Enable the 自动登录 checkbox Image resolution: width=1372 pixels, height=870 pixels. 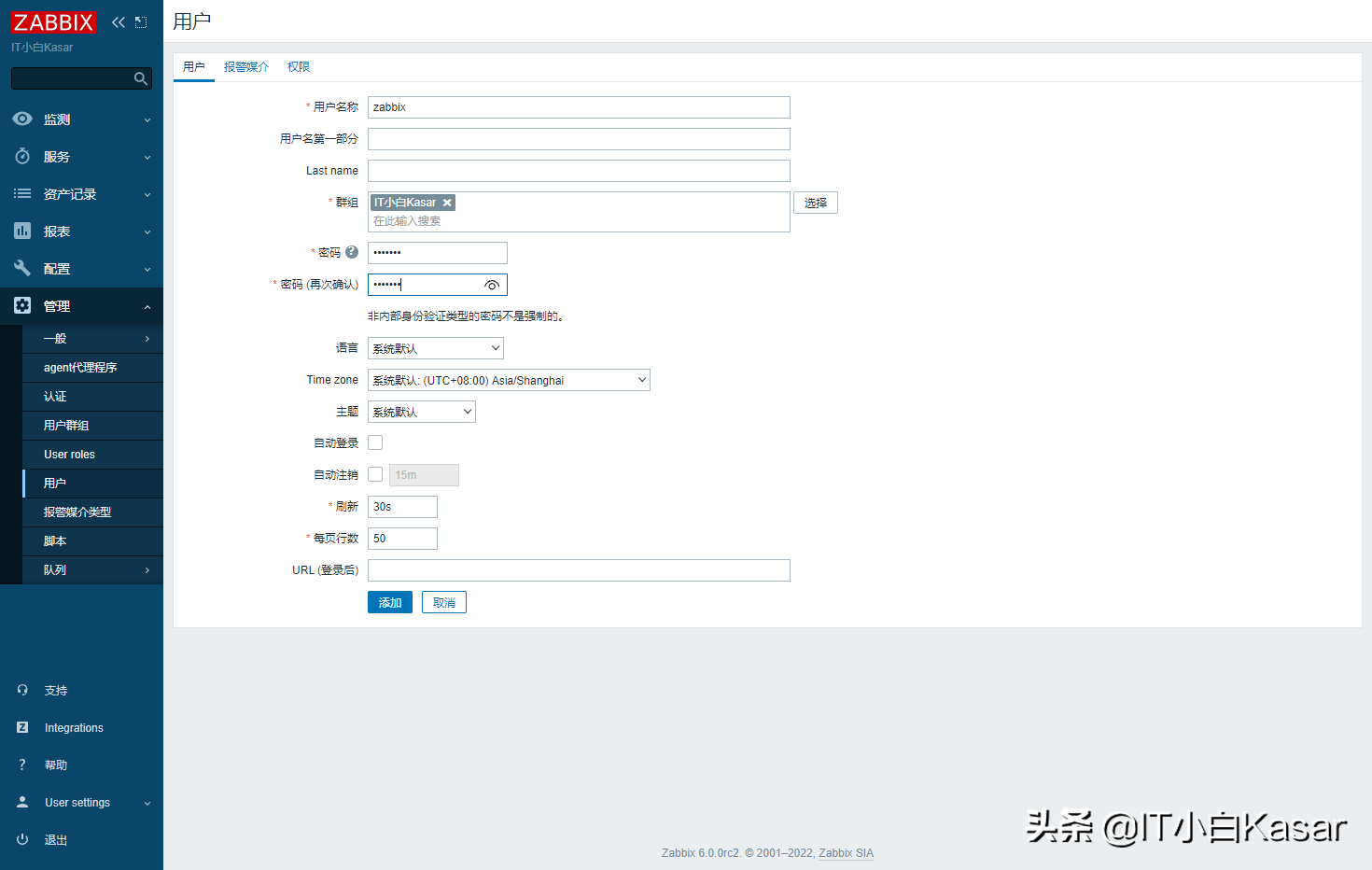click(x=375, y=442)
